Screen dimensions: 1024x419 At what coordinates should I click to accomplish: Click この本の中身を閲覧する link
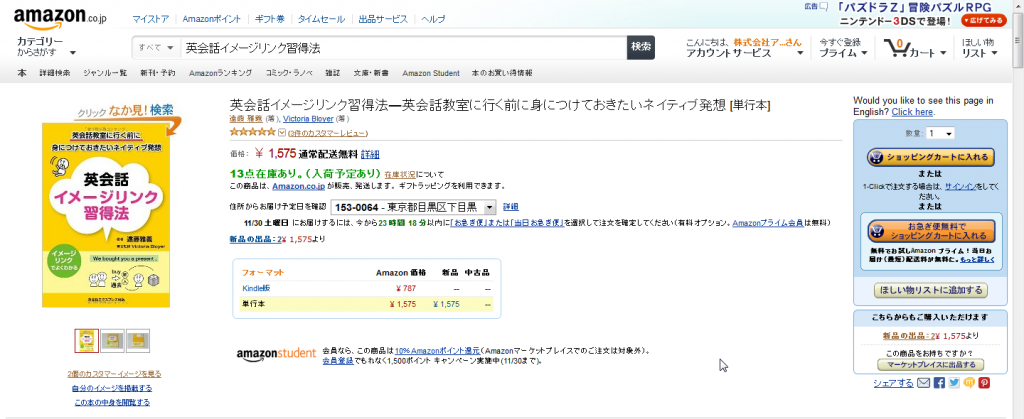(112, 403)
